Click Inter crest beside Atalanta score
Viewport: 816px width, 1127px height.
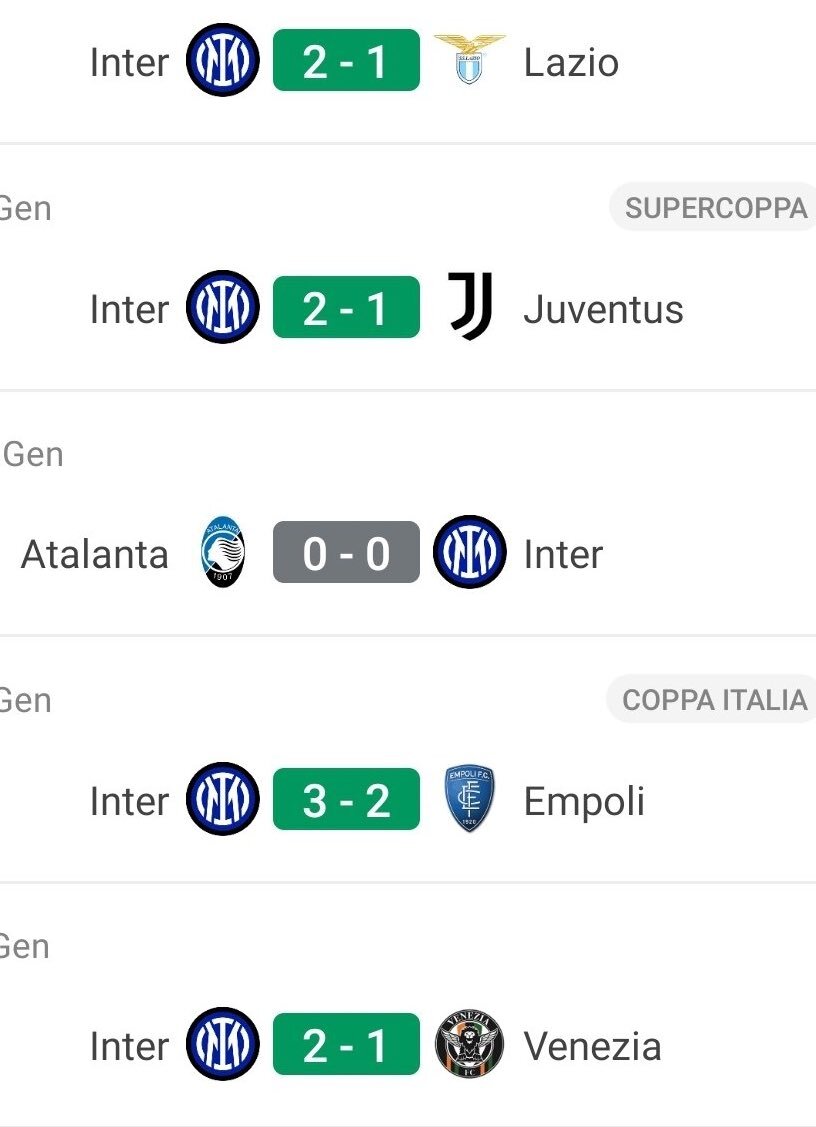469,552
